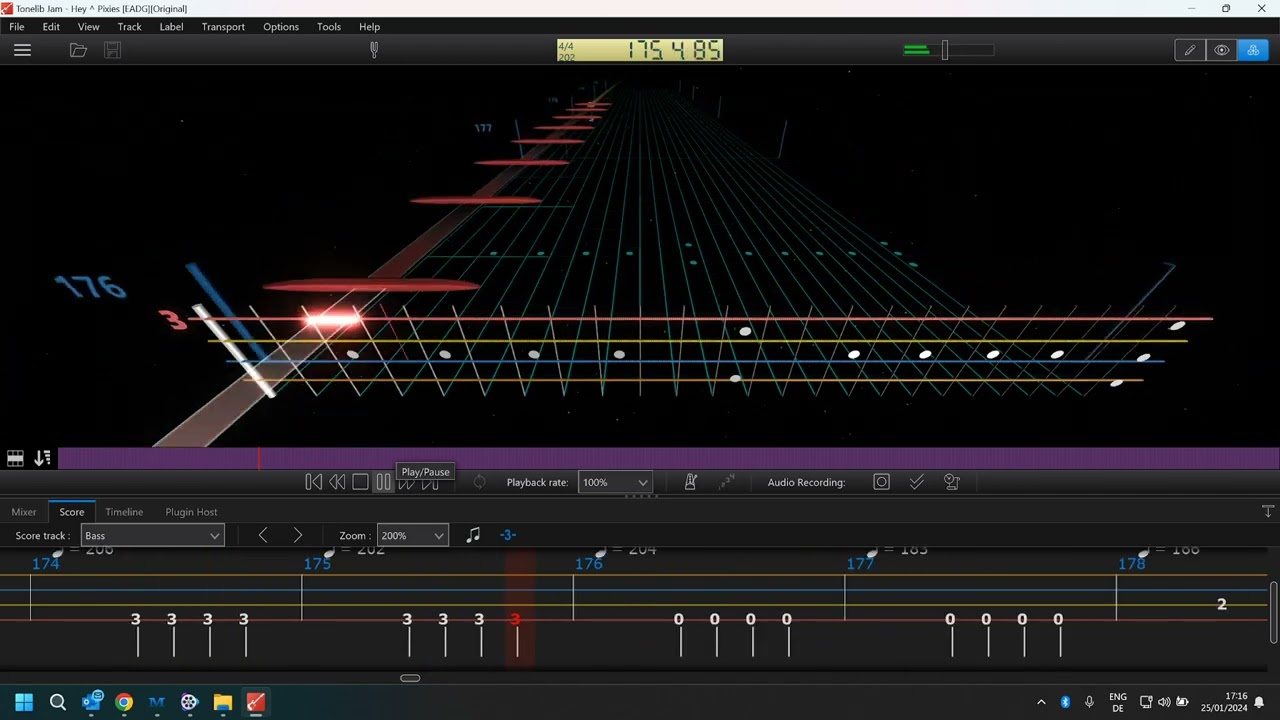Open Windows Search from the taskbar
Viewport: 1280px width, 720px height.
coord(58,702)
